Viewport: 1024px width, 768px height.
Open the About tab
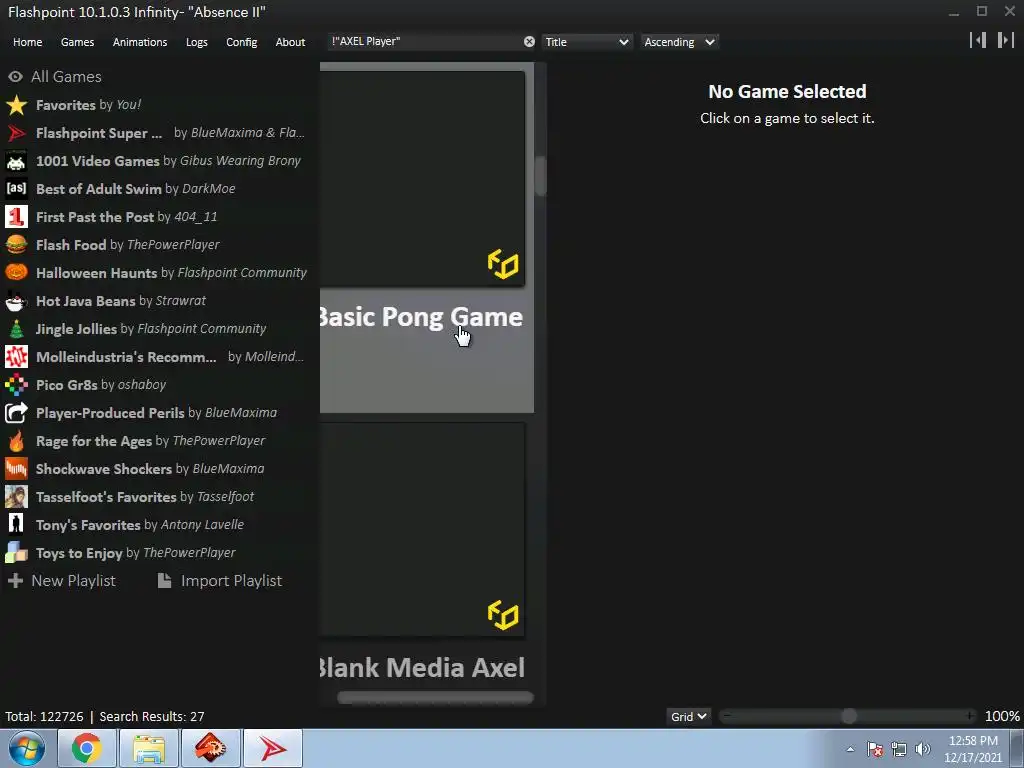tap(290, 42)
